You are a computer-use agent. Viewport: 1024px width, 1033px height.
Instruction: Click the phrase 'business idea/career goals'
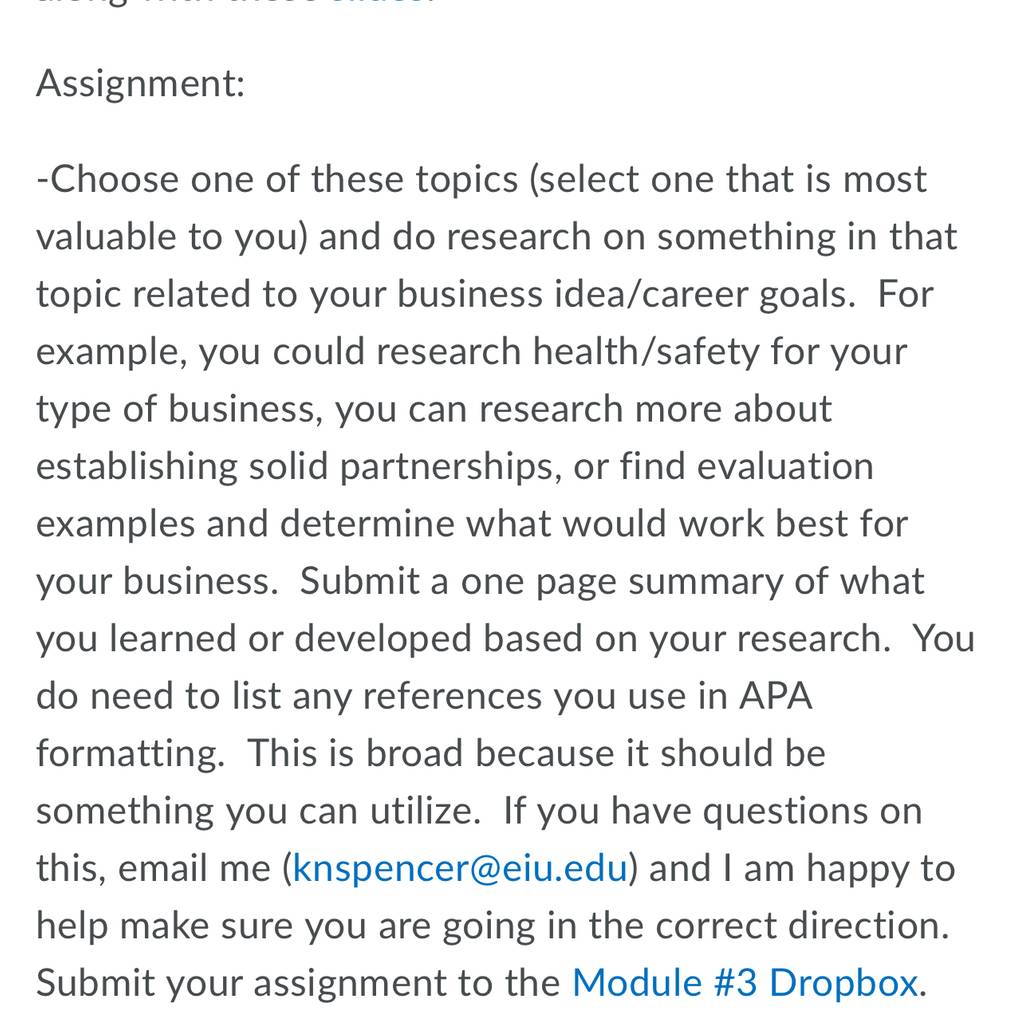tap(622, 294)
